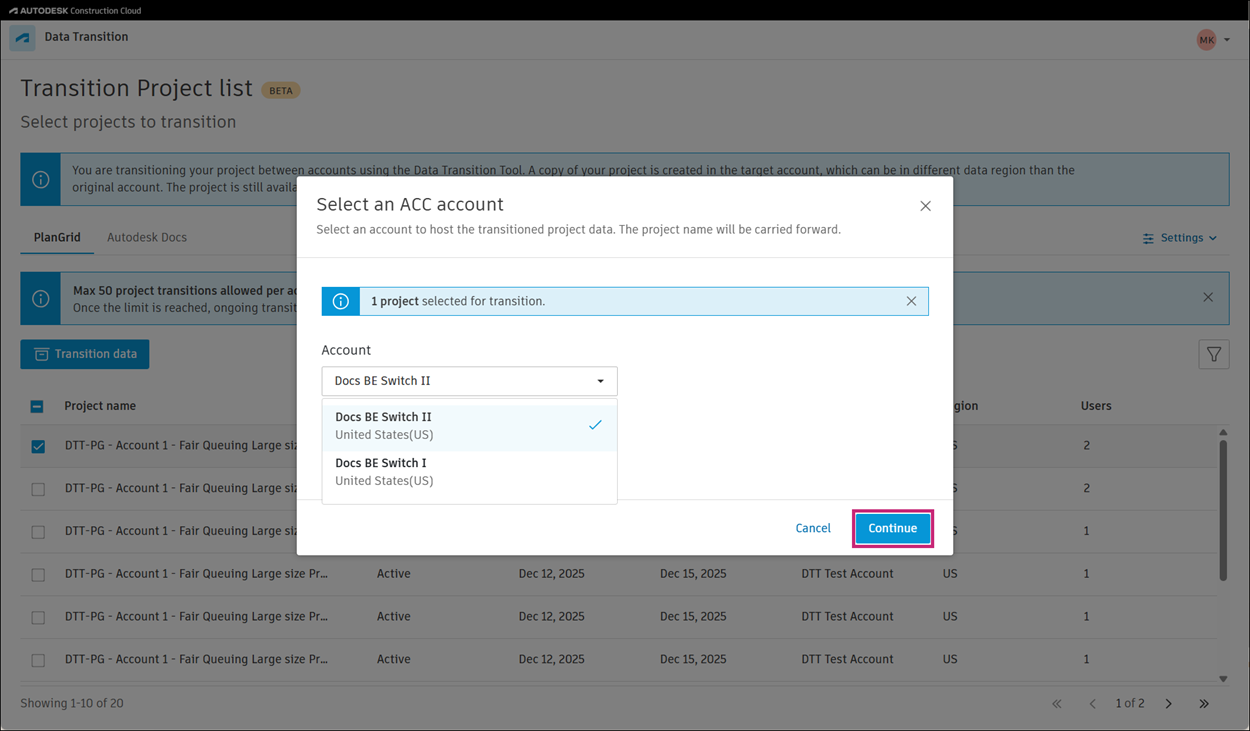
Task: Dismiss the 1 project selected info banner
Action: coord(911,301)
